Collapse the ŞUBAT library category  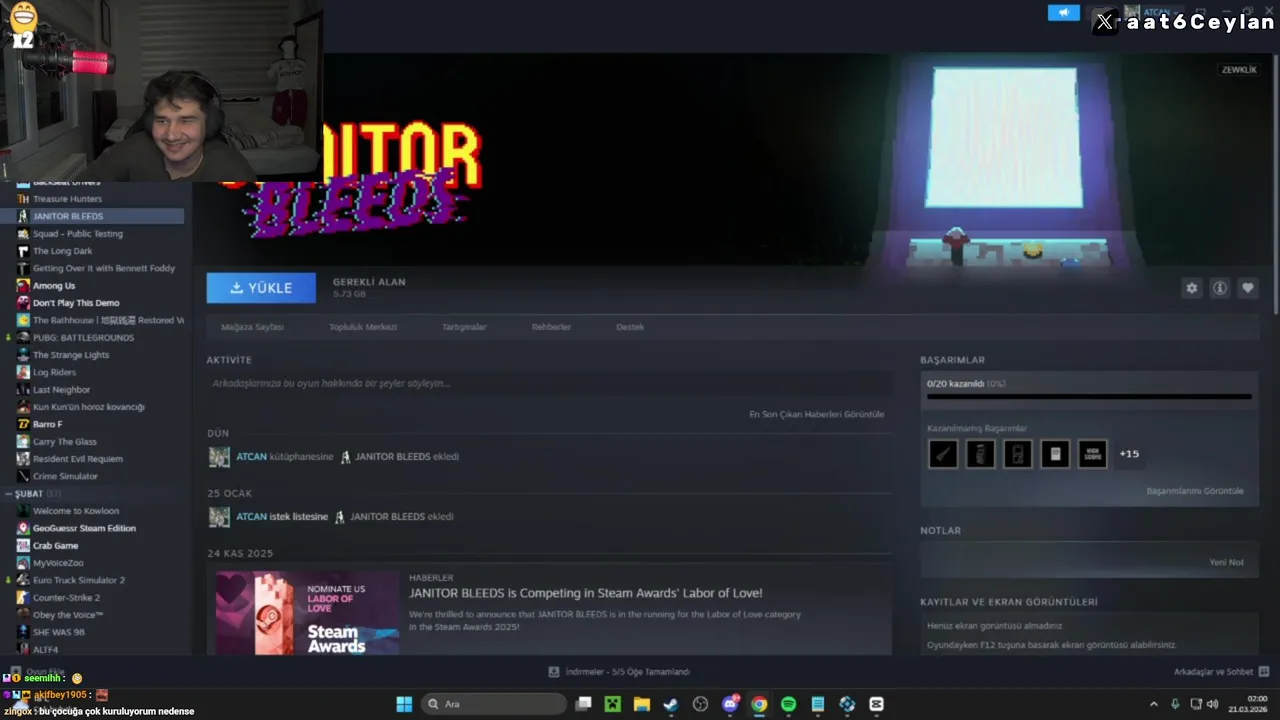click(9, 494)
